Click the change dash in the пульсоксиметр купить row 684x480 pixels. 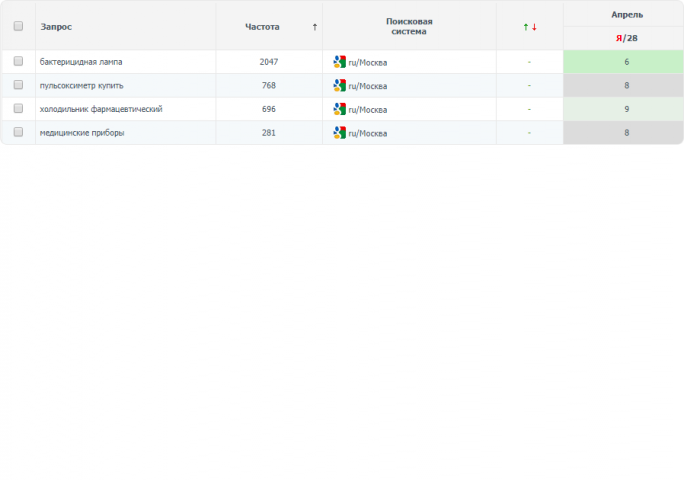pyautogui.click(x=529, y=86)
